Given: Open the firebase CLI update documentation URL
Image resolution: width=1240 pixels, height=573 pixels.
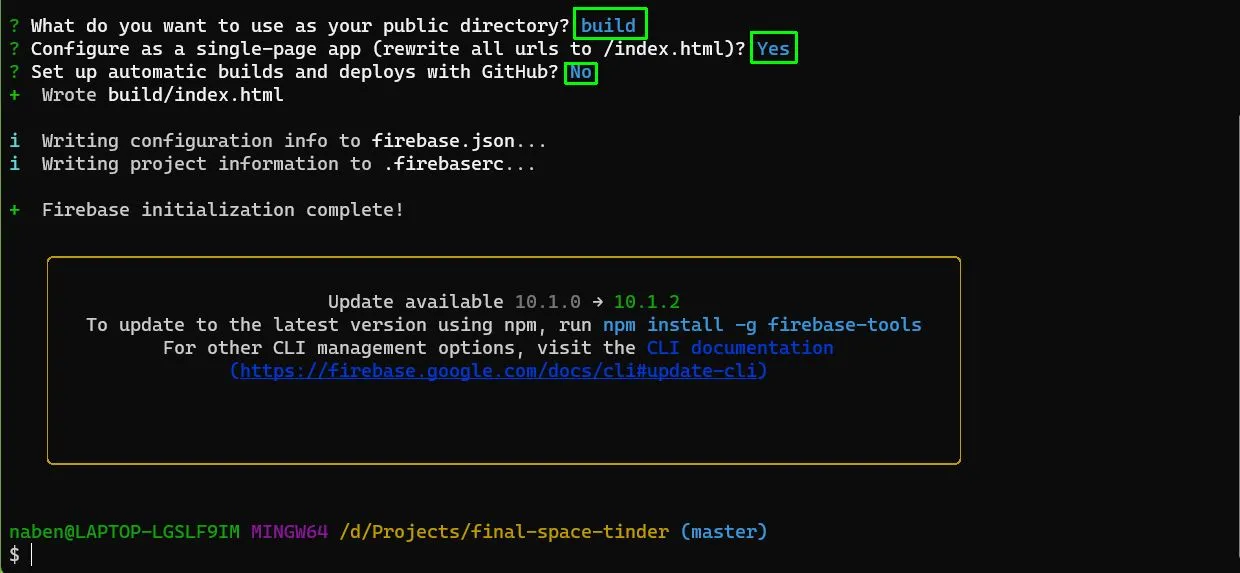Looking at the screenshot, I should tap(499, 371).
